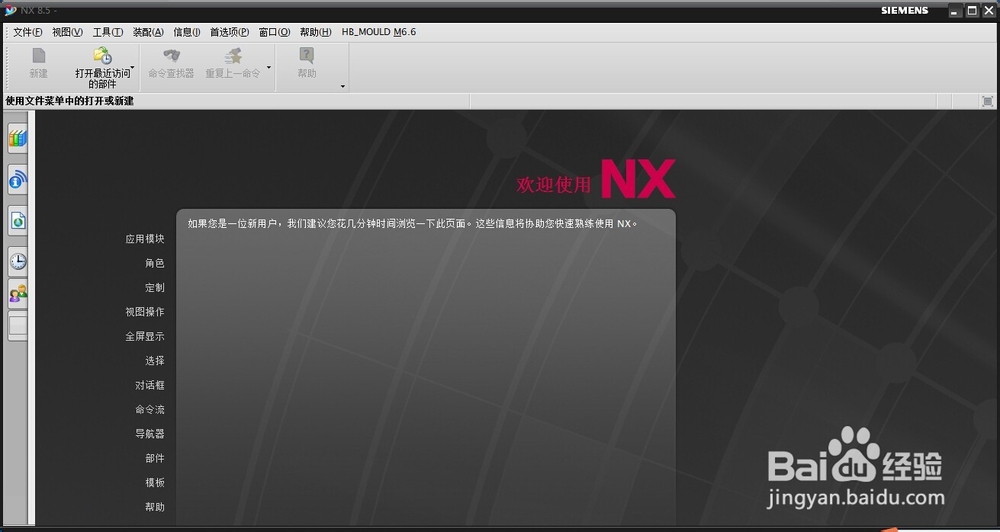Click the blank sidebar tab below Roles

pos(18,326)
